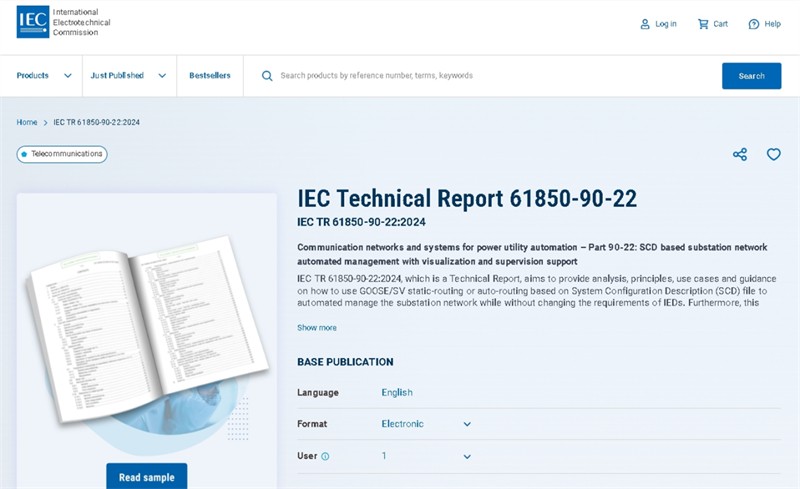
Task: Click the blue Search button
Action: [x=751, y=76]
